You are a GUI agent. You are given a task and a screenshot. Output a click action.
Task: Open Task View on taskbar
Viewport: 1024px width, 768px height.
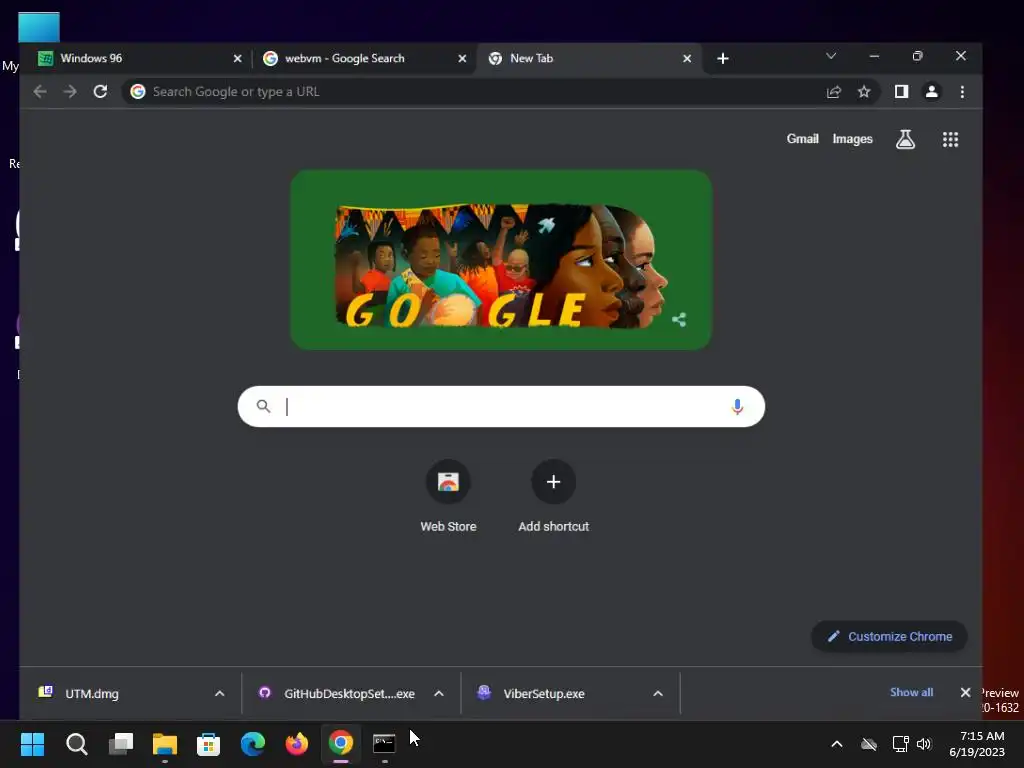point(121,744)
